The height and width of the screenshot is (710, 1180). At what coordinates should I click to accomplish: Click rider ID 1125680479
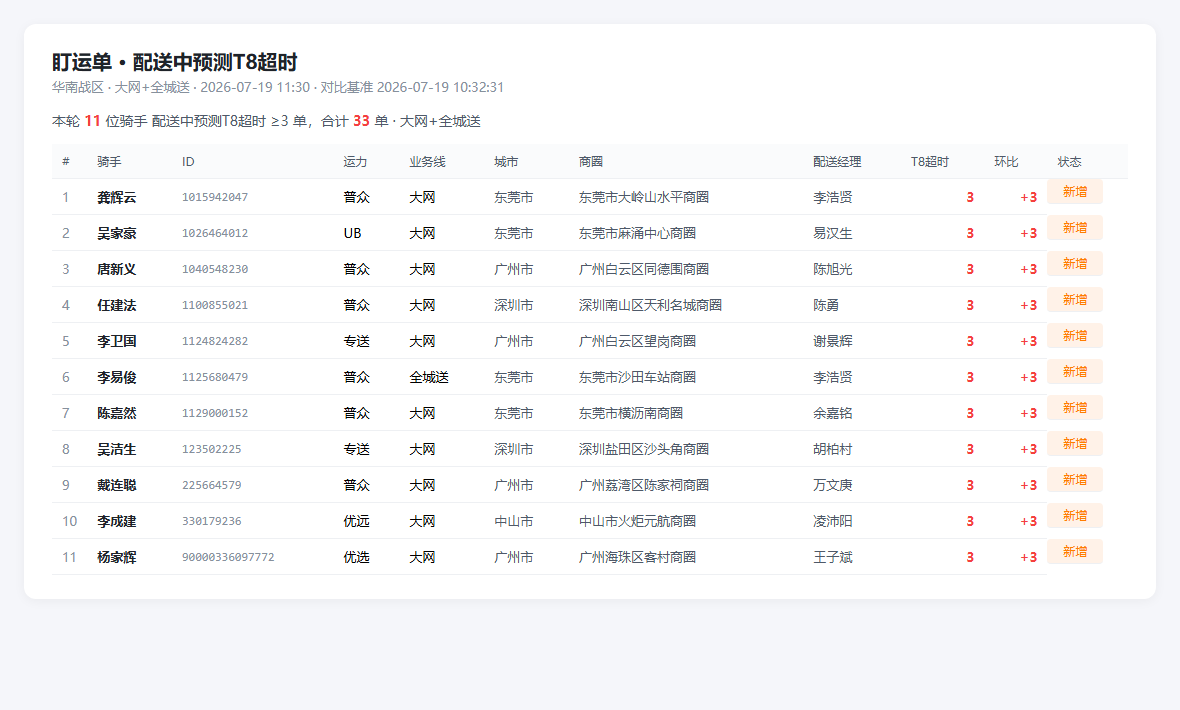(215, 377)
